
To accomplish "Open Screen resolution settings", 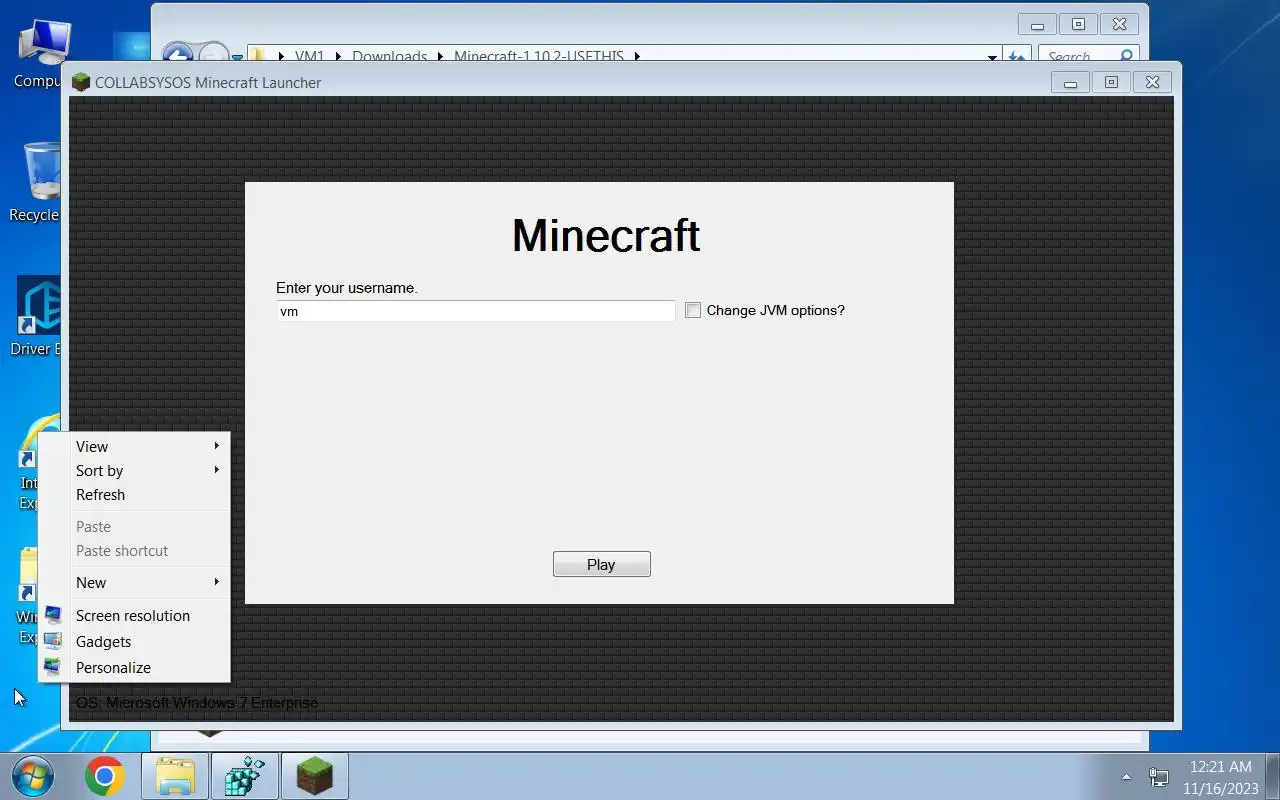I will click(134, 615).
